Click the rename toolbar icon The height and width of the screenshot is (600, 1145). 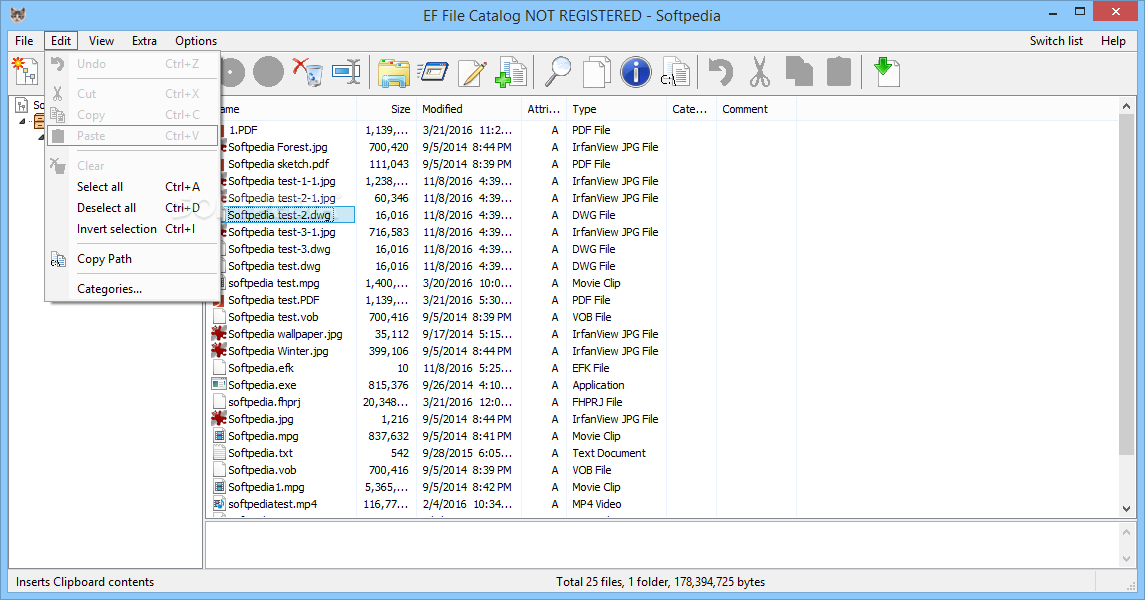tap(346, 72)
